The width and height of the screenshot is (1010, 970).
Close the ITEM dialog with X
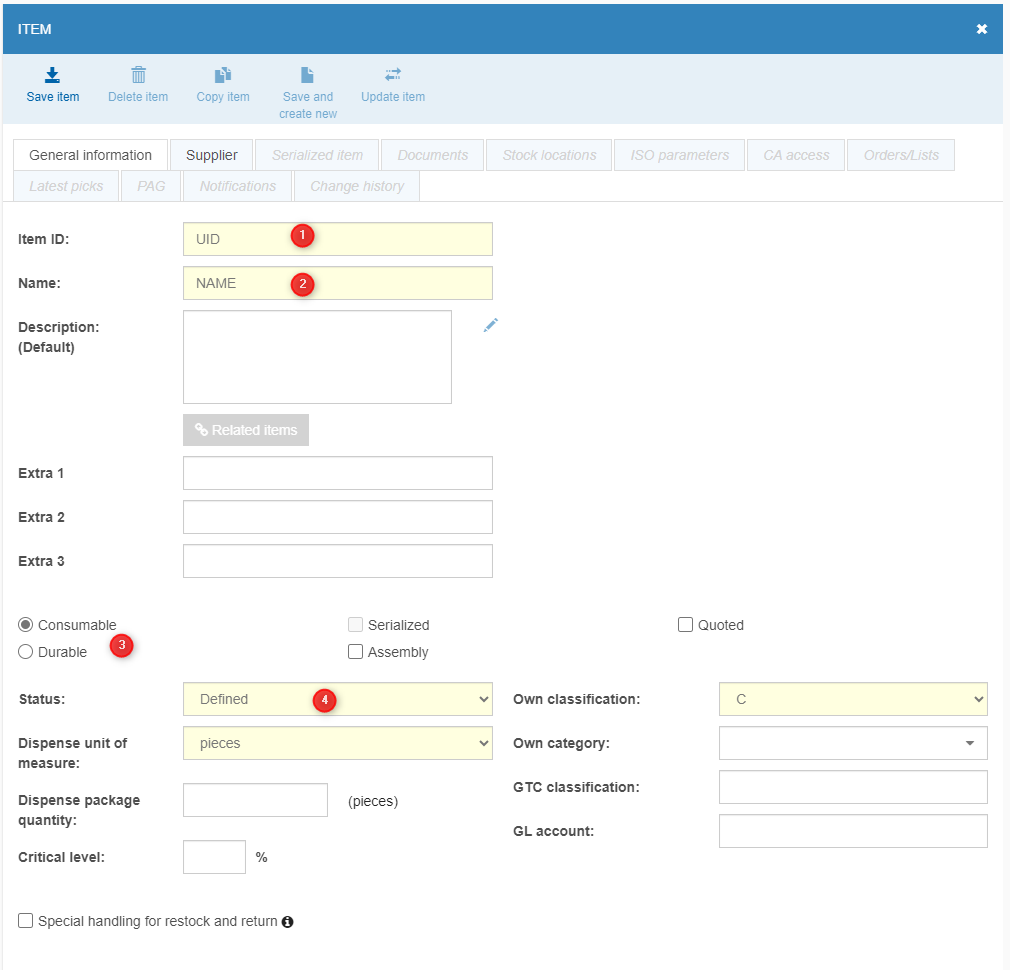point(982,29)
